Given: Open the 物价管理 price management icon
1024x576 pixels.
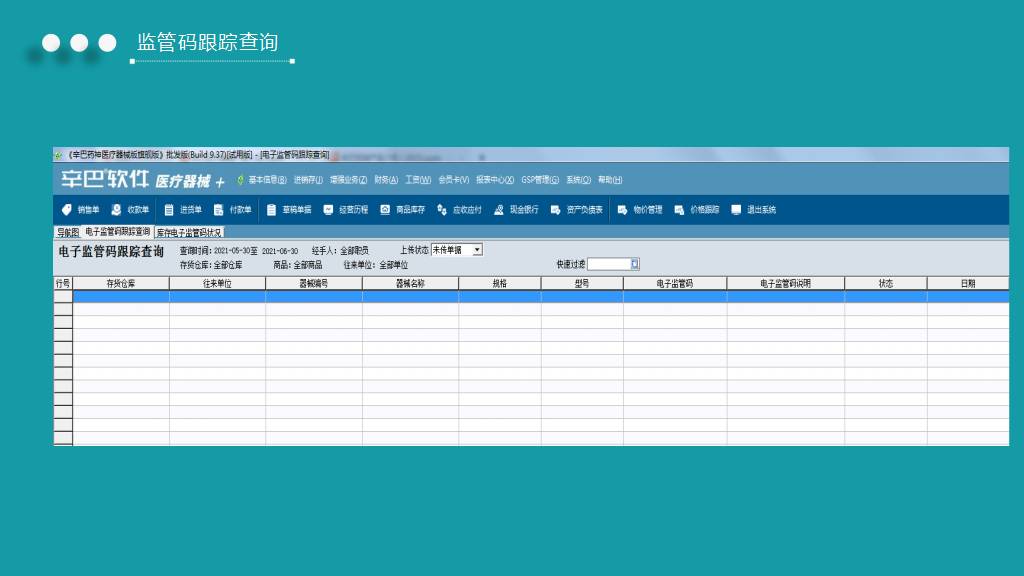Looking at the screenshot, I should click(x=622, y=210).
